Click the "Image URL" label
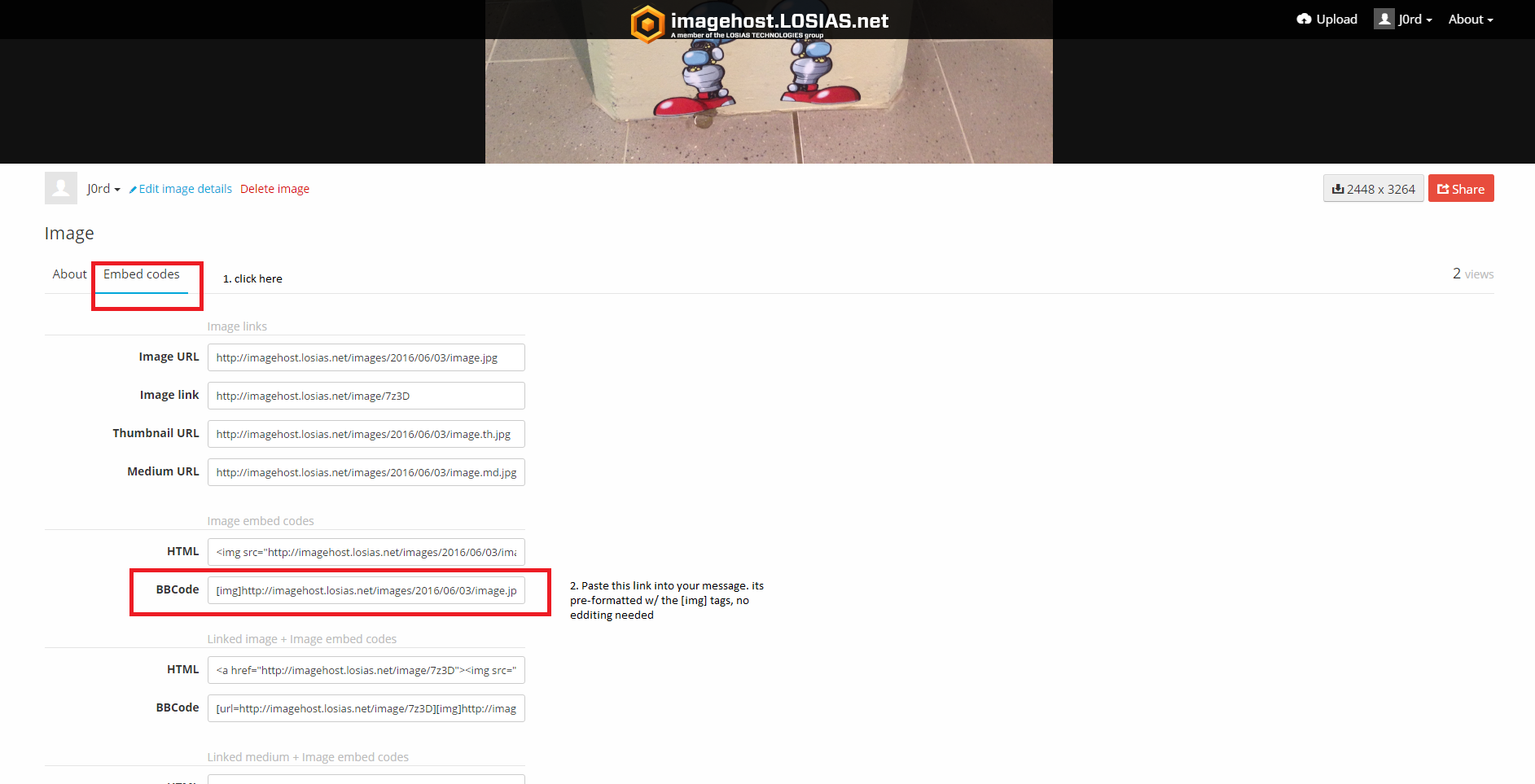The width and height of the screenshot is (1535, 784). 169,357
